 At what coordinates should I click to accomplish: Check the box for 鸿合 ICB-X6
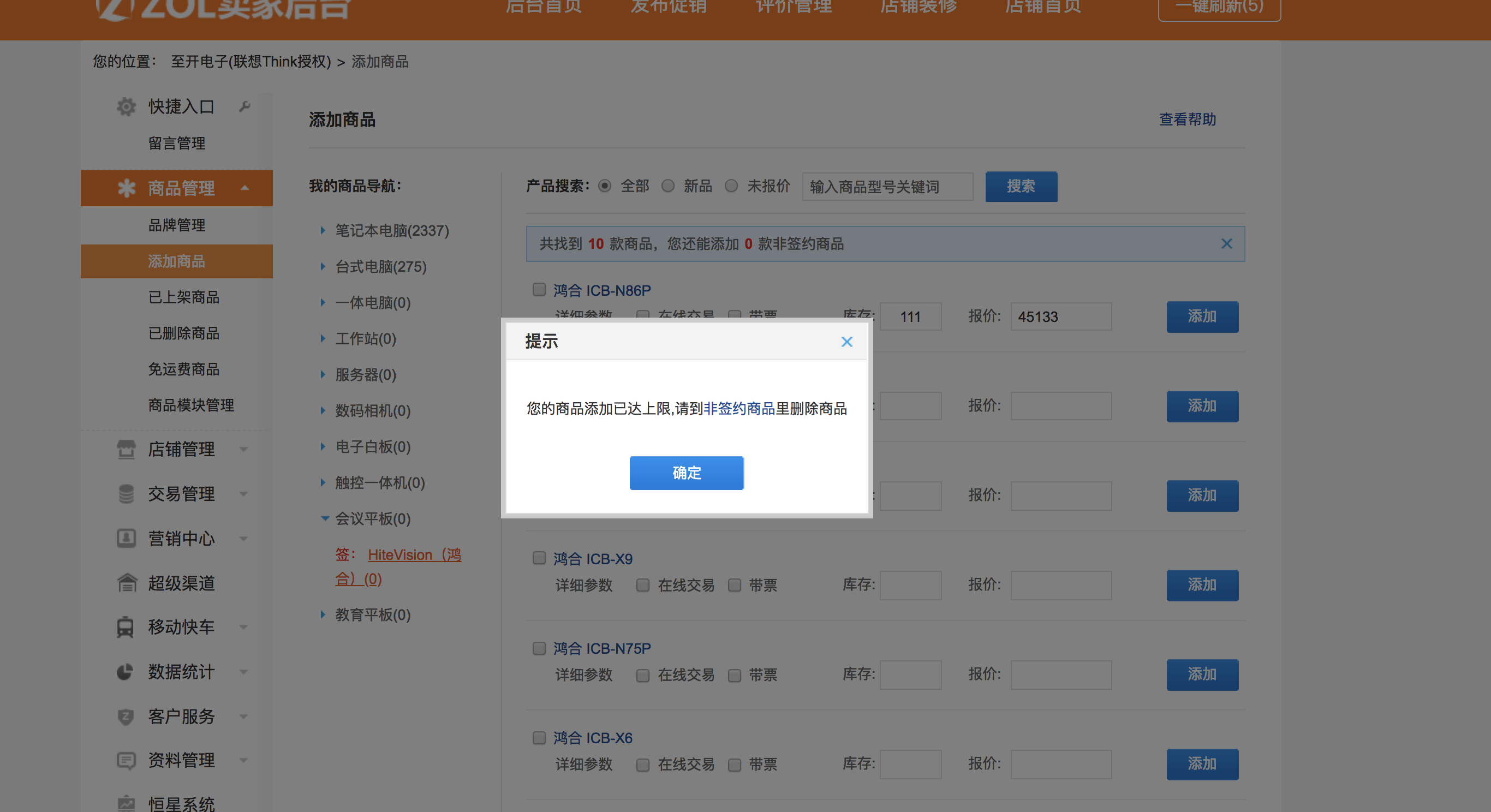539,738
